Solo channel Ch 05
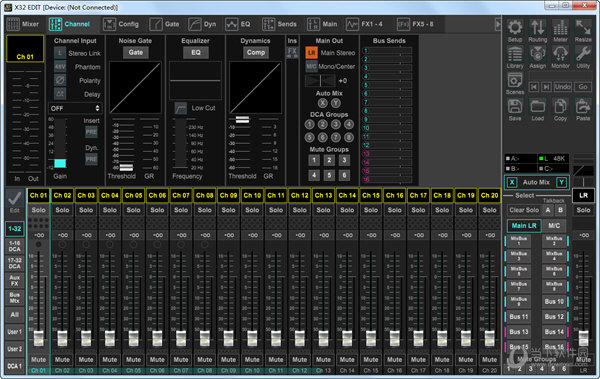This screenshot has height=379, width=600. [134, 210]
